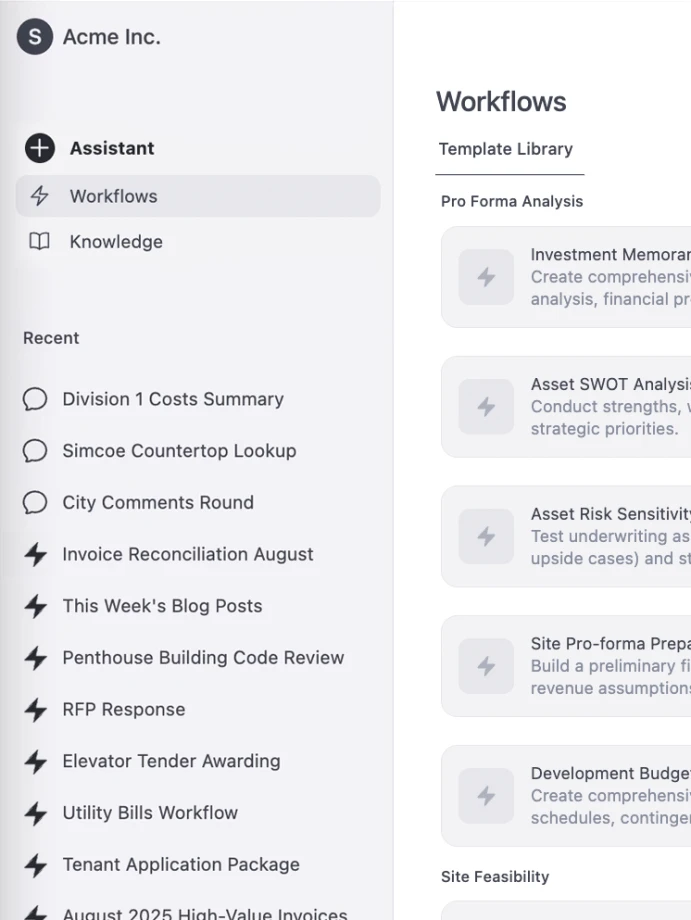
Task: Select the Workflows lightning bolt icon
Action: 39,196
